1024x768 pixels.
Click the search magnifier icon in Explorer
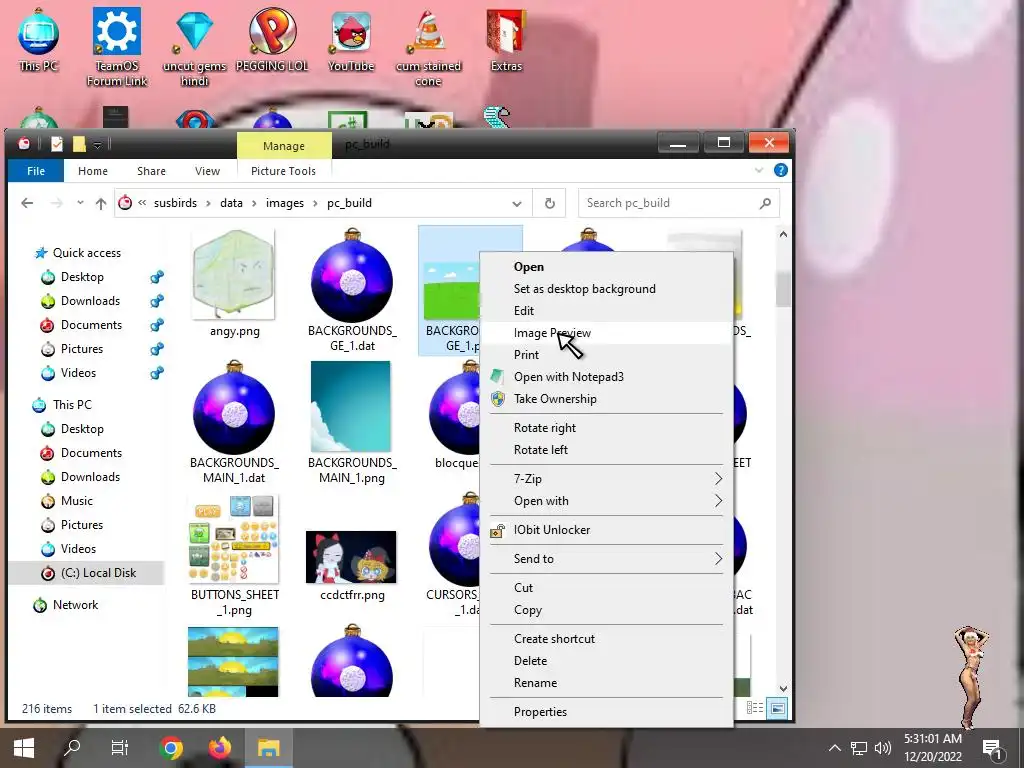pyautogui.click(x=765, y=203)
